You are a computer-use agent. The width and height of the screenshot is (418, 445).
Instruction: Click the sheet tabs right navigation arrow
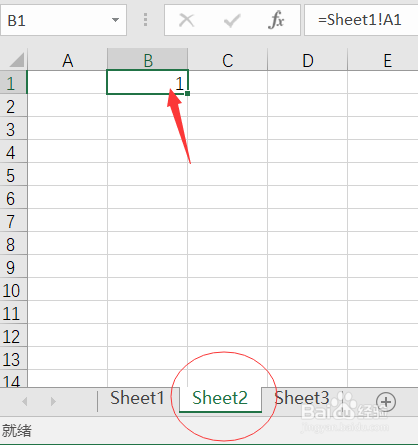tap(53, 401)
